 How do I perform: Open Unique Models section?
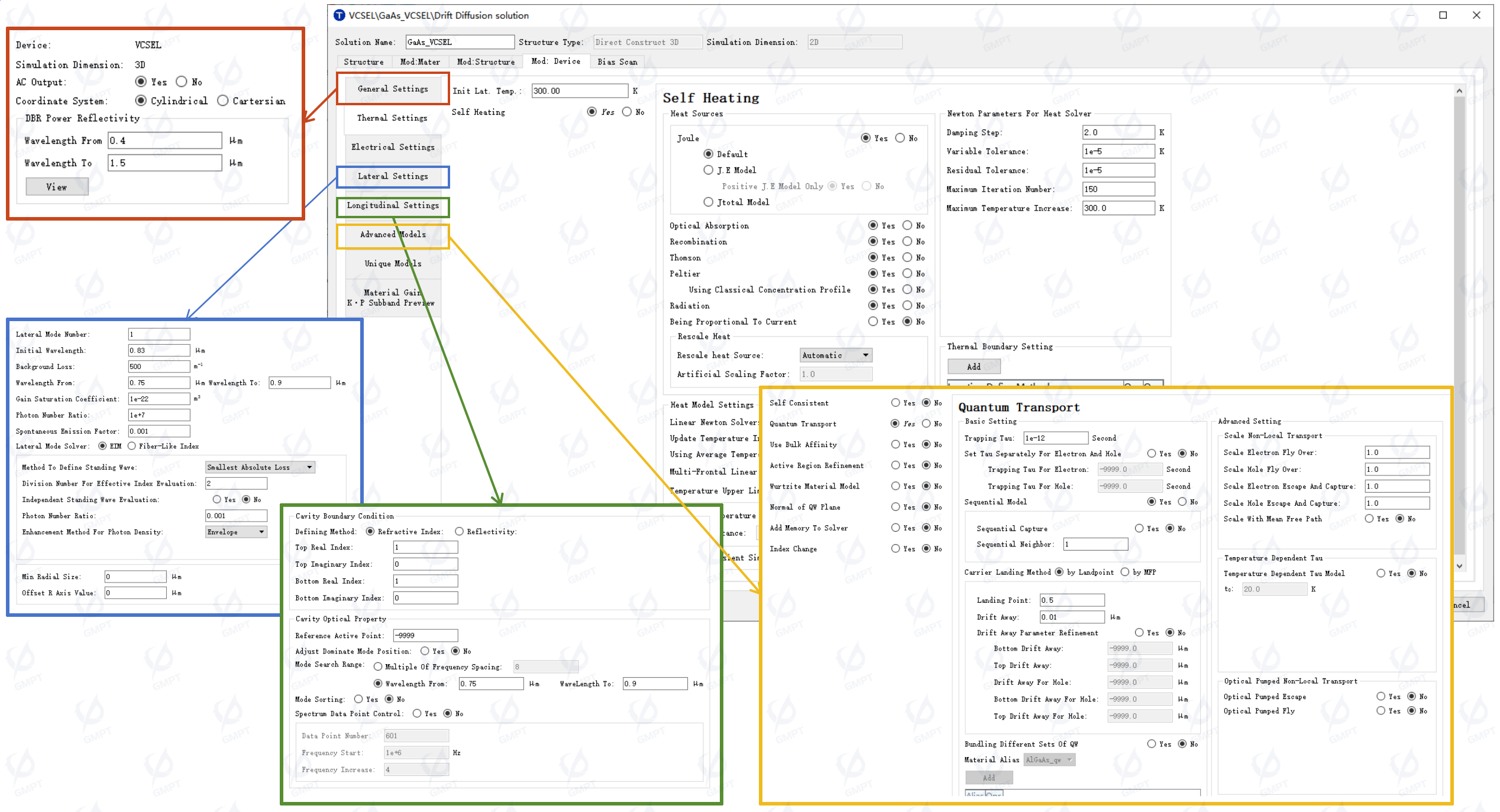click(x=393, y=263)
